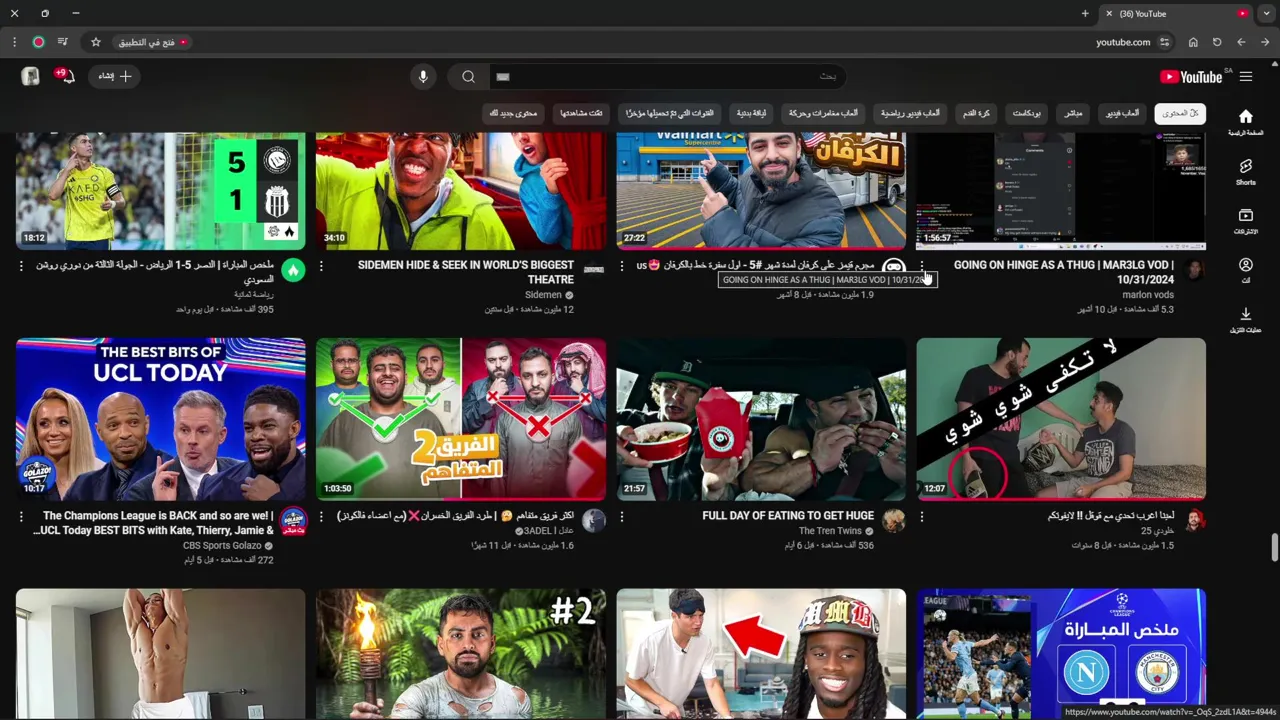Select the 'ألعاب فيديو رياضية' filter chip

(x=910, y=113)
